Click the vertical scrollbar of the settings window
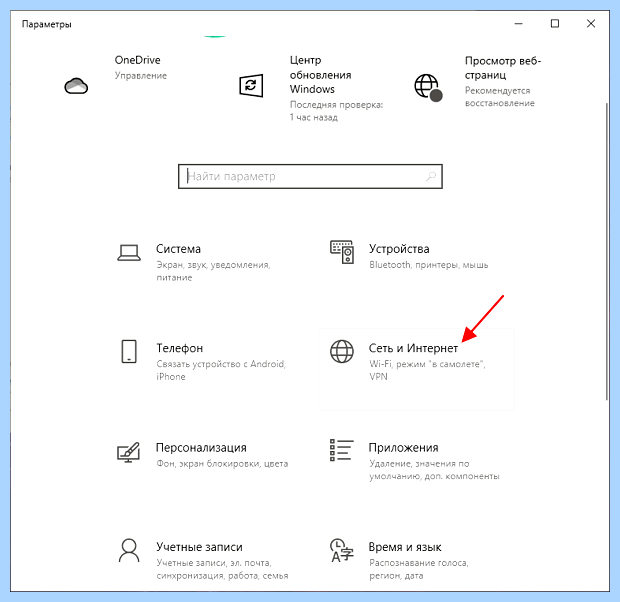 coord(607,251)
